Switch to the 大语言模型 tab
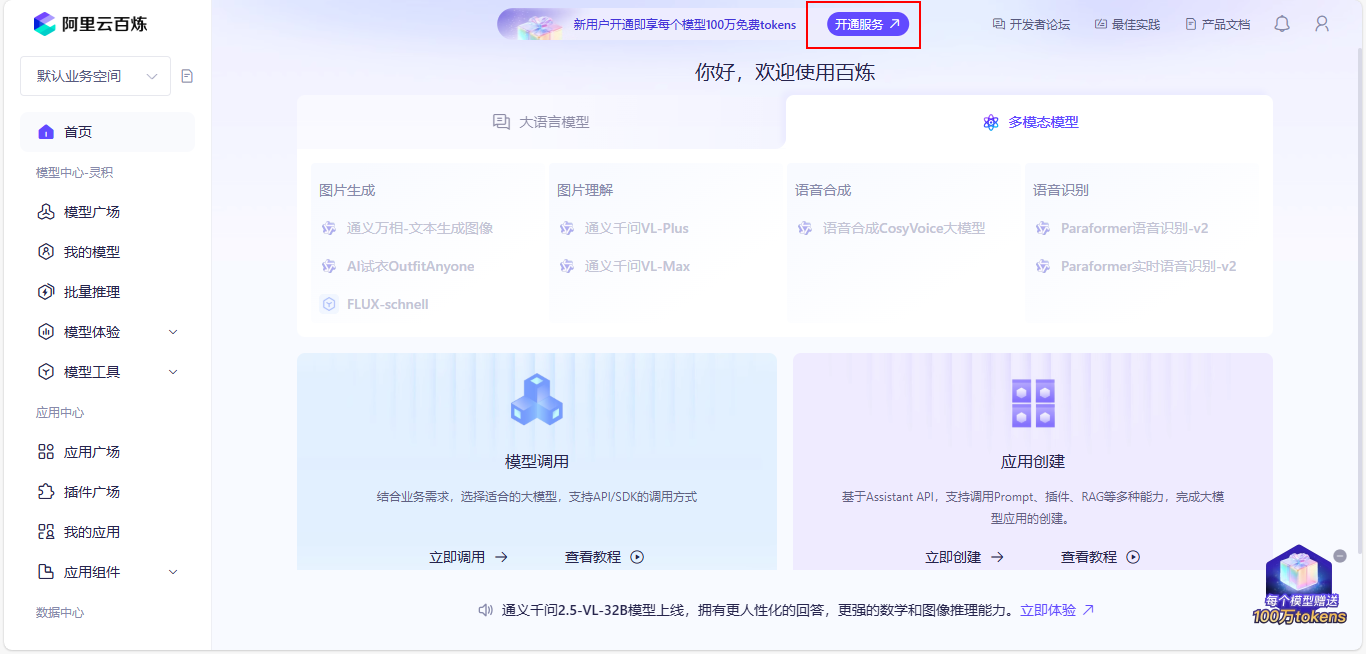1366x654 pixels. point(545,121)
